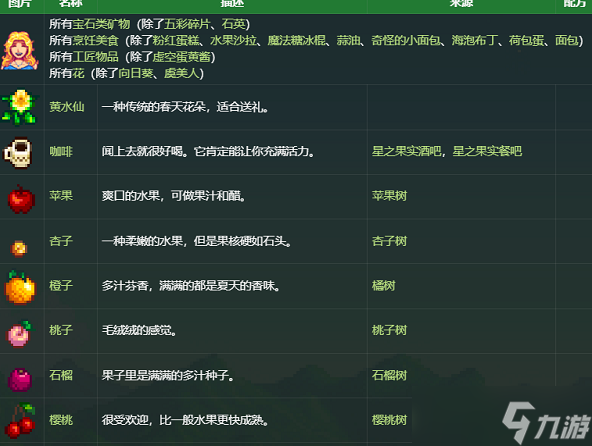Viewport: 592px width, 446px height.
Task: Follow the 樱桃树 source link
Action: [389, 420]
